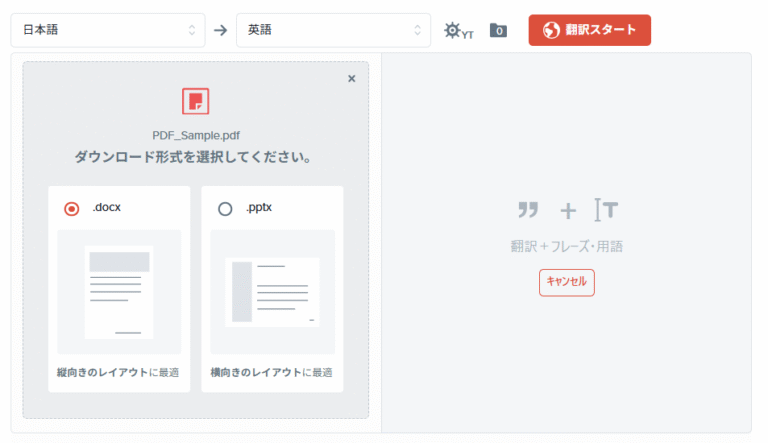This screenshot has width=768, height=443.
Task: Click the ダウンロード形式を選択してください heading
Action: click(x=193, y=157)
